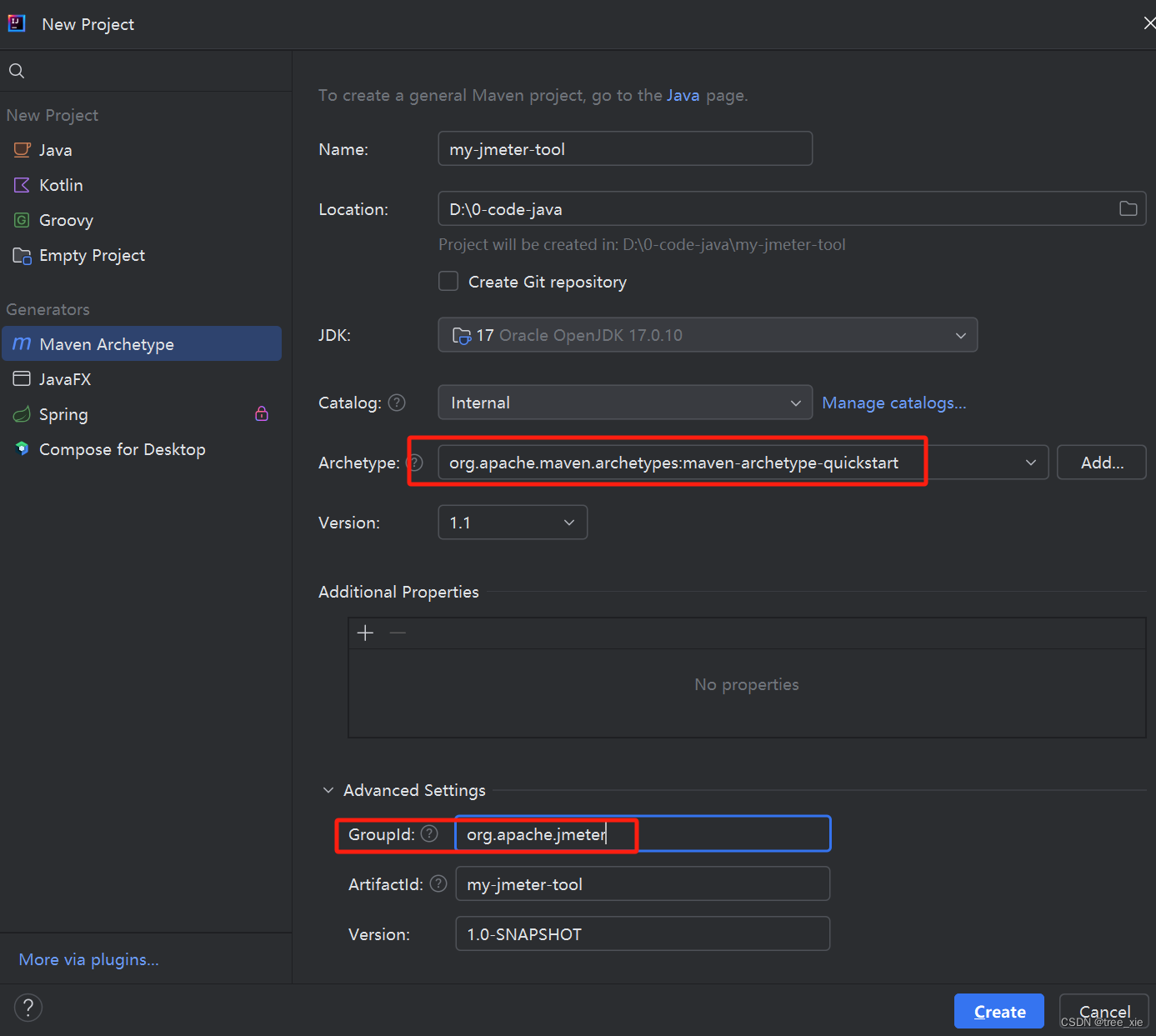Click the Spring leaf icon
This screenshot has width=1156, height=1036.
point(22,414)
